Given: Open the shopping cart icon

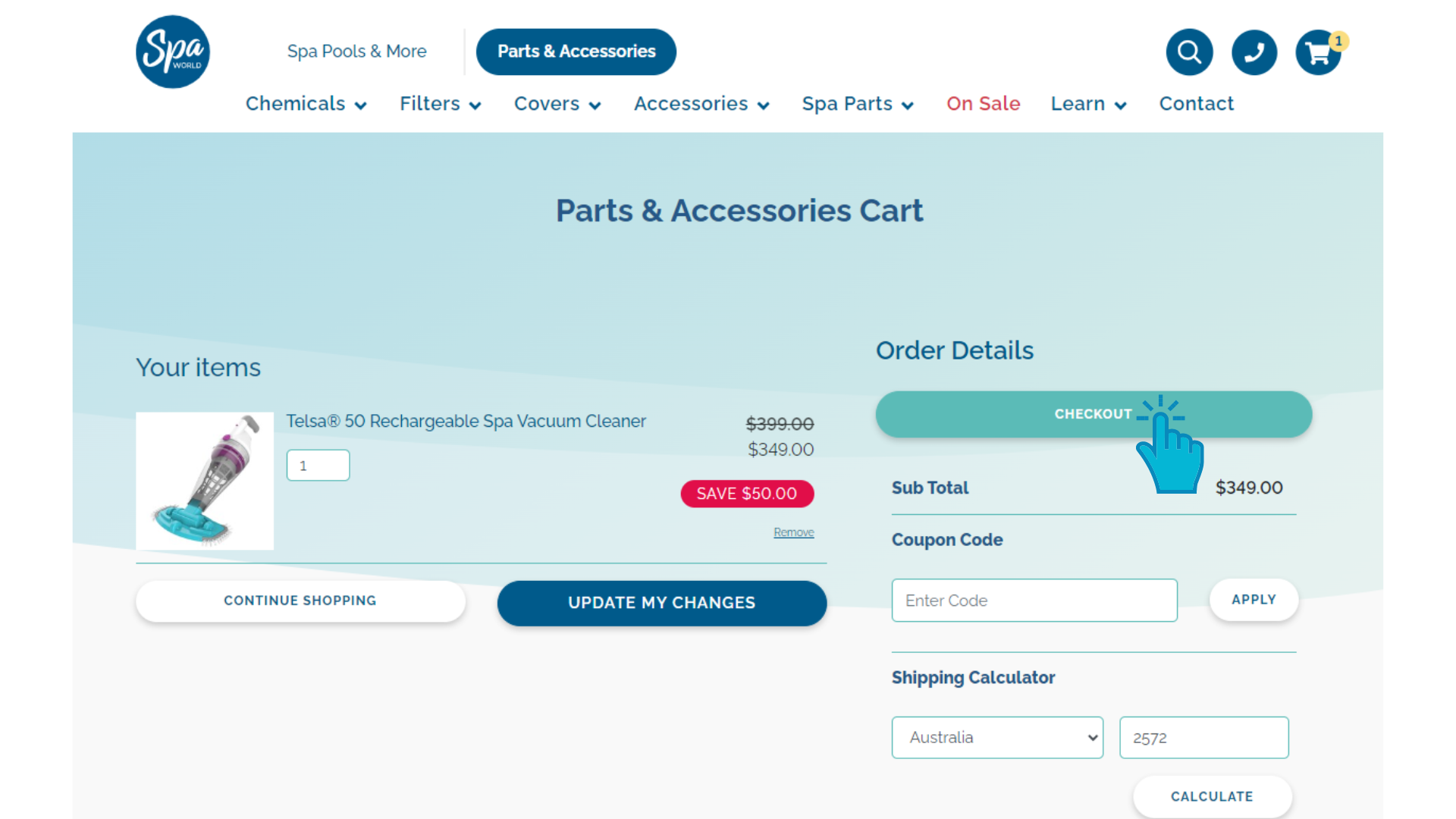Looking at the screenshot, I should tap(1318, 52).
